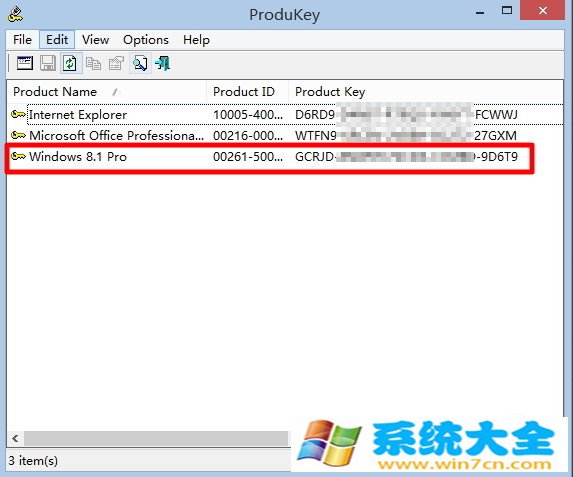Click the Find magnifier icon
573x477 pixels.
140,63
